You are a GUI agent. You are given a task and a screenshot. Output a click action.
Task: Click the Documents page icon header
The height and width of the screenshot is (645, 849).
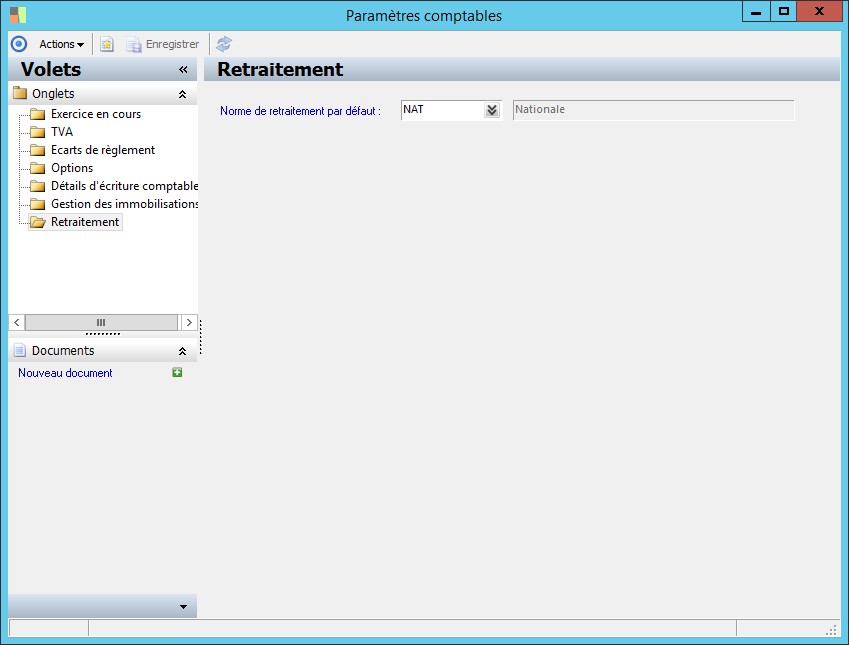[x=20, y=350]
